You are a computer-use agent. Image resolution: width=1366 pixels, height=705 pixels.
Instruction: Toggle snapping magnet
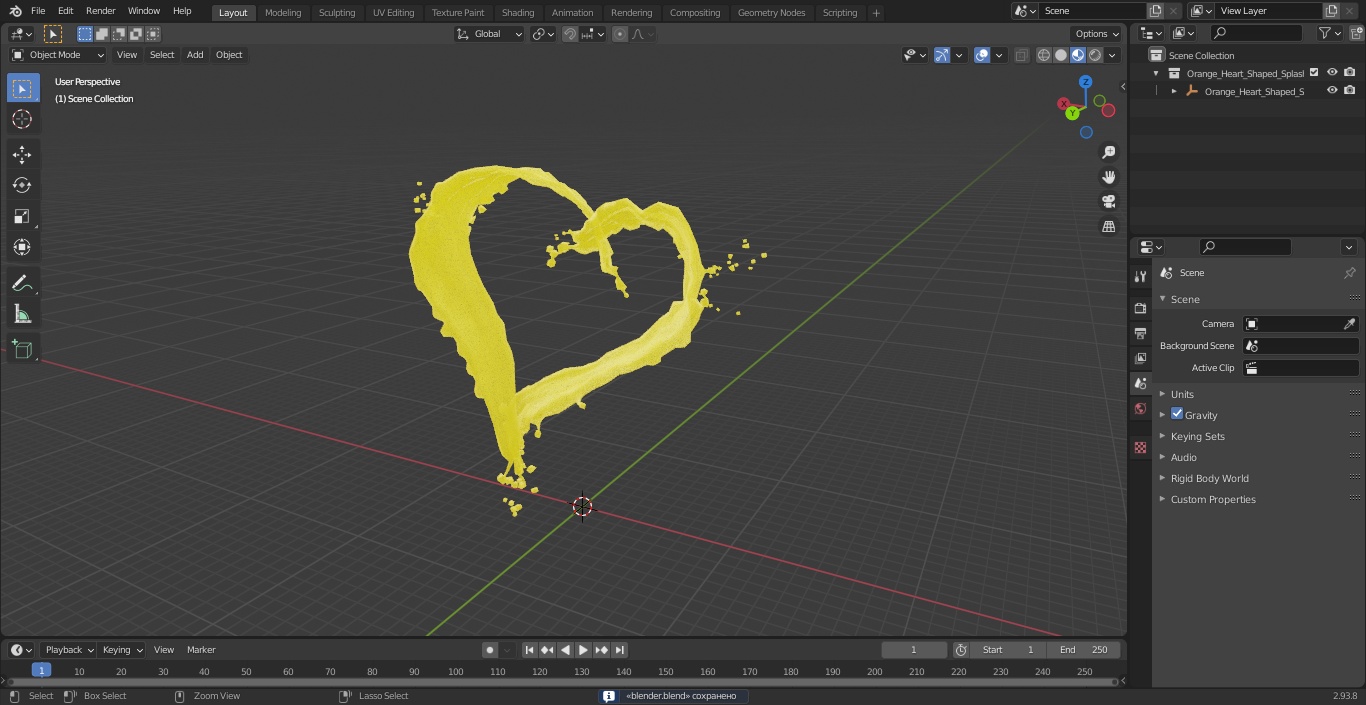click(569, 34)
